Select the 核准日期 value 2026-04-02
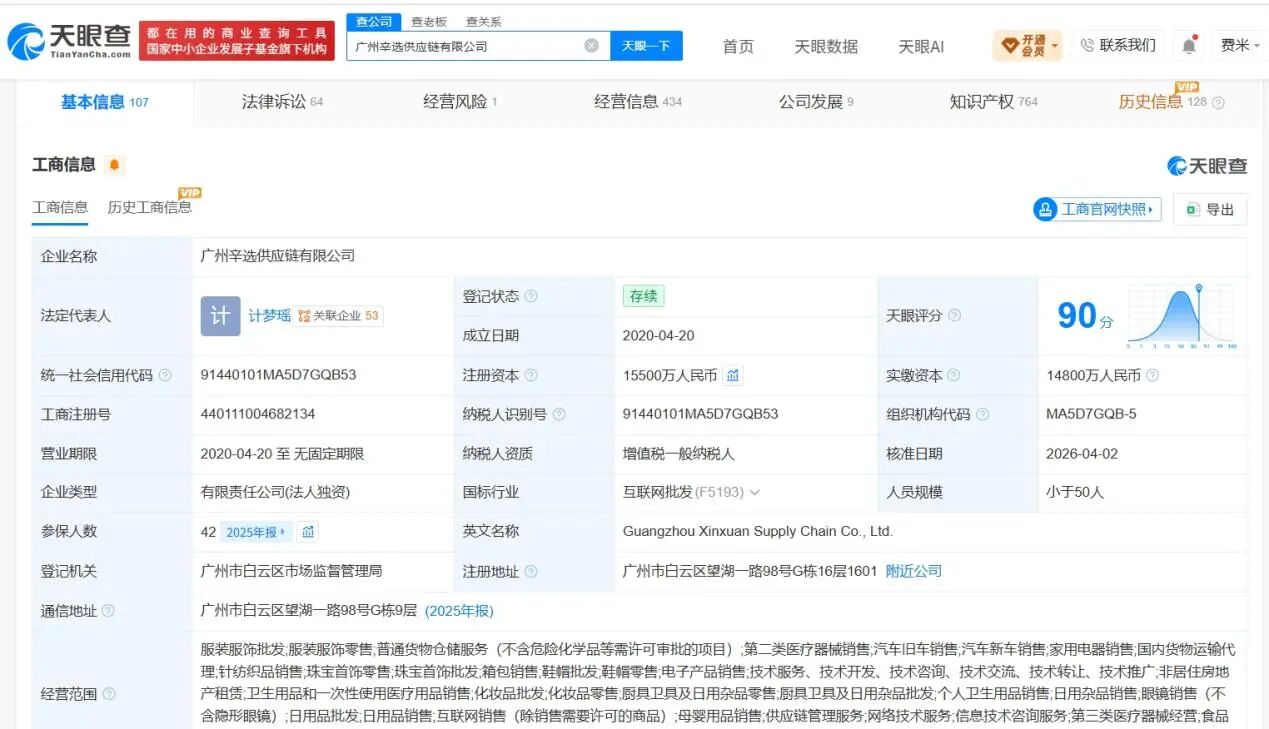The height and width of the screenshot is (729, 1269). click(x=1082, y=453)
